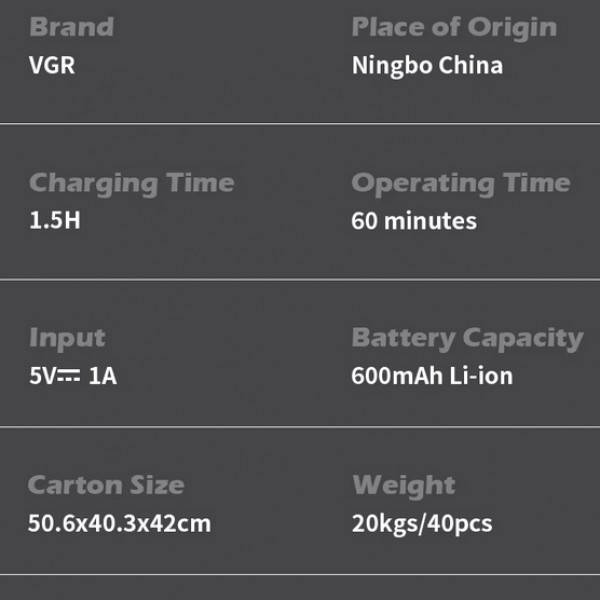Click the Battery Capacity heading
Screen dimensions: 600x600
tap(468, 339)
